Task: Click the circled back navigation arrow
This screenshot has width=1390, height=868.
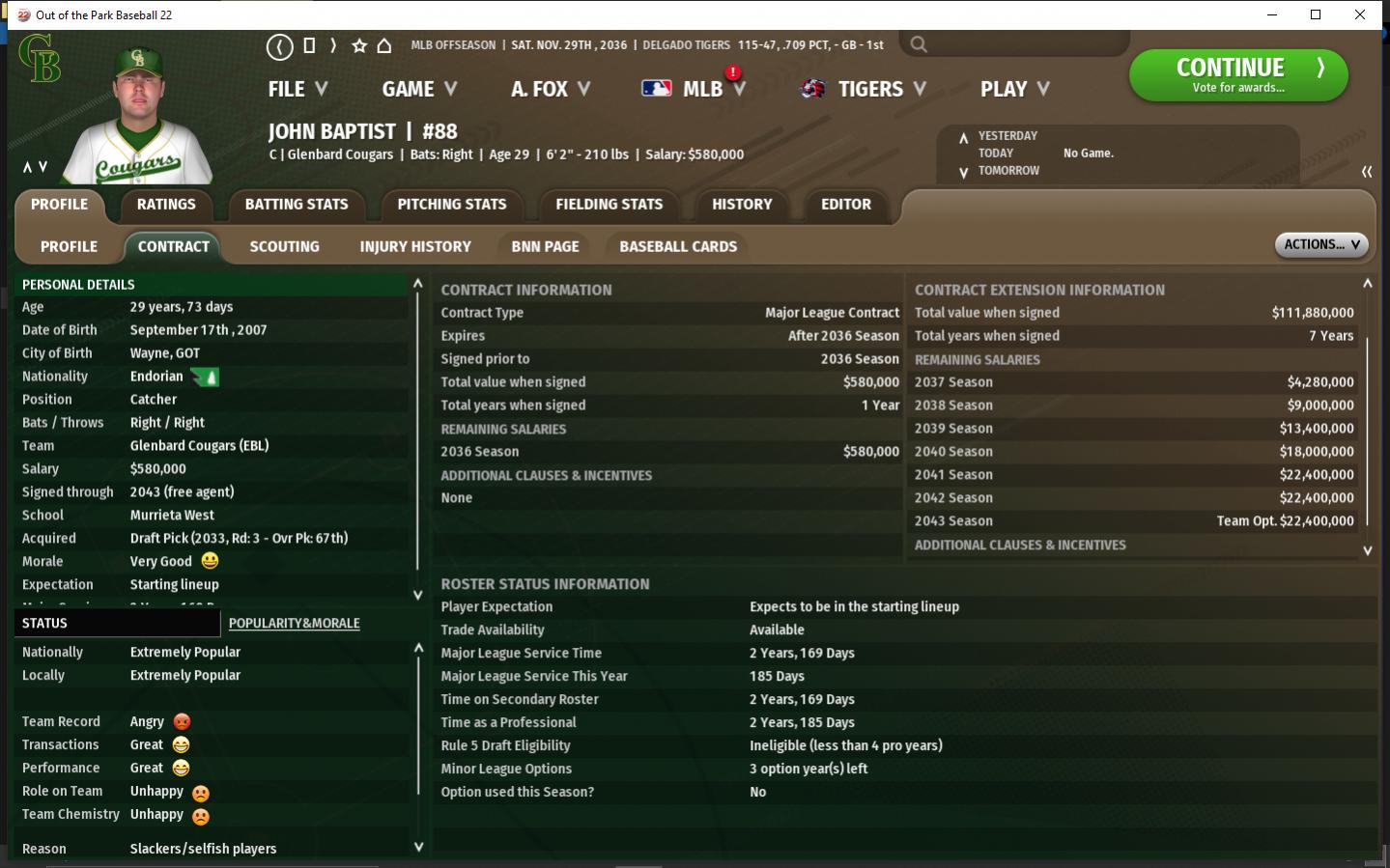Action: pos(279,46)
